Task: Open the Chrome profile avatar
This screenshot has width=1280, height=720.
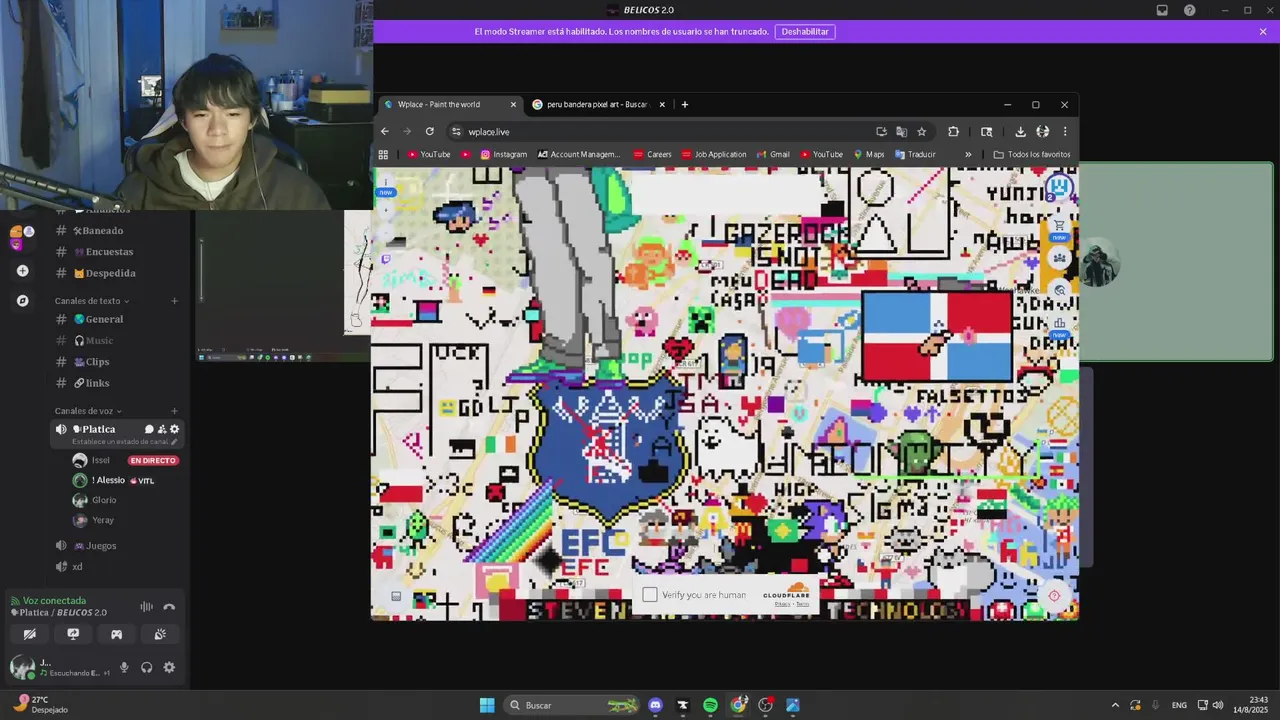Action: point(1043,131)
